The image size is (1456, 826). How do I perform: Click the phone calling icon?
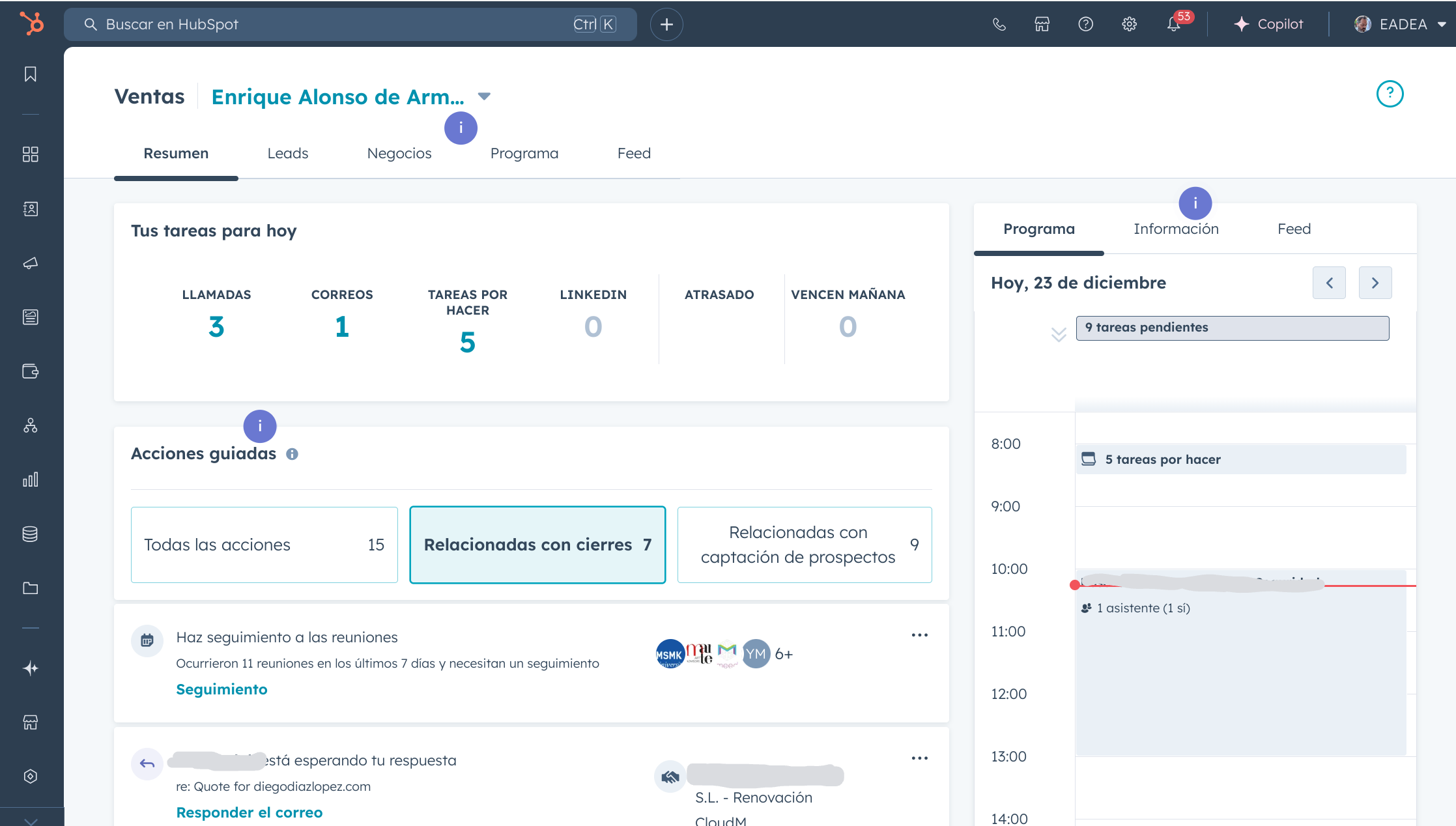pyautogui.click(x=999, y=25)
